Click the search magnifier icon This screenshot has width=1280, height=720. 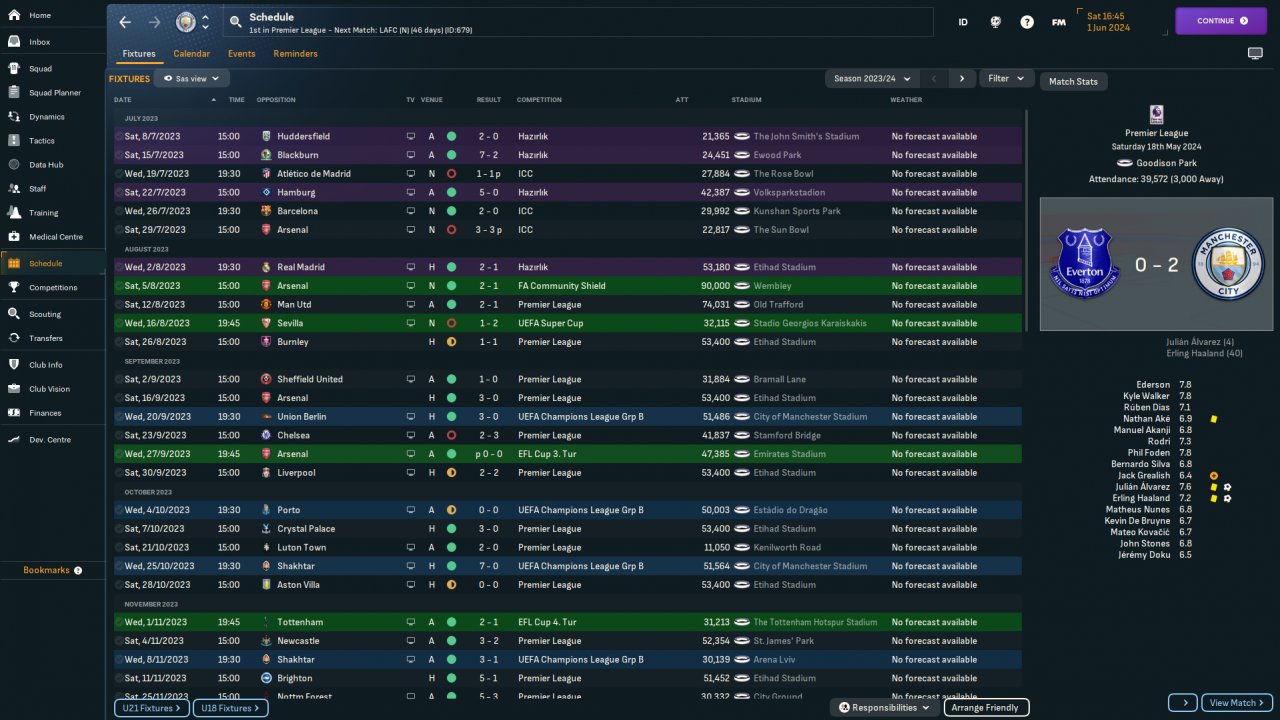[235, 22]
